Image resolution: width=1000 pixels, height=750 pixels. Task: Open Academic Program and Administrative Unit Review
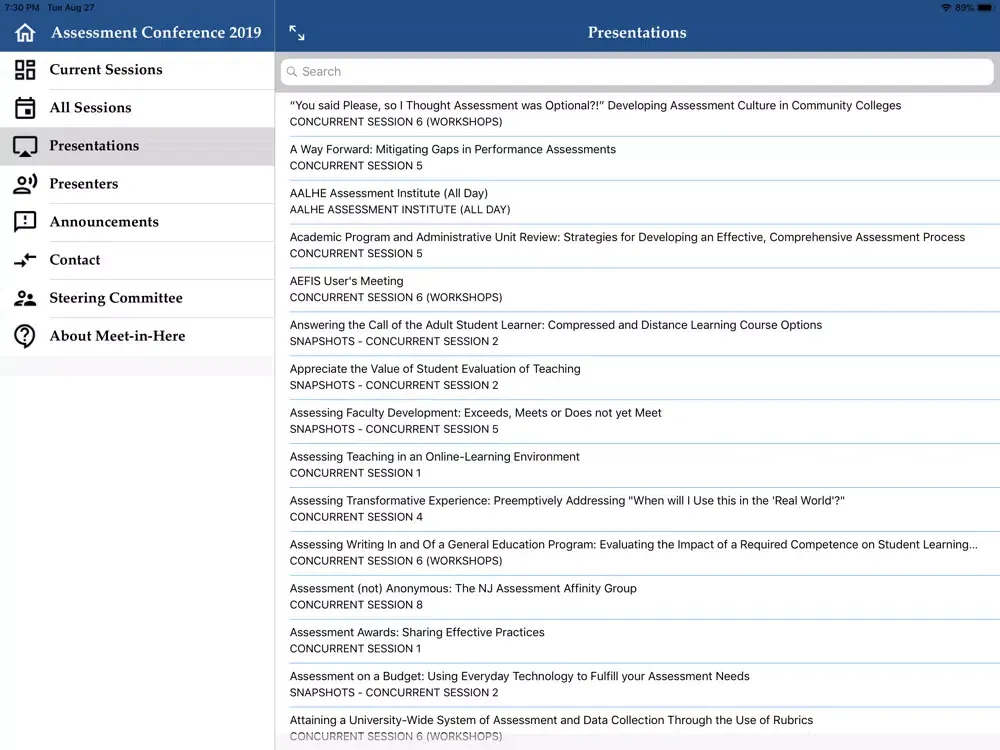coord(638,246)
